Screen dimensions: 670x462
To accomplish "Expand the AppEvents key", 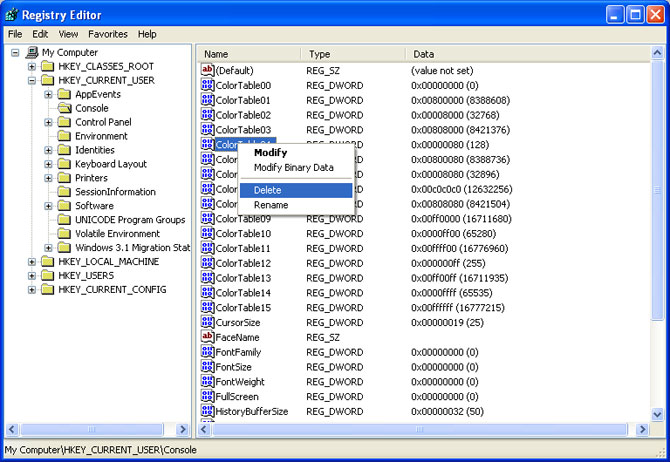I will point(50,94).
